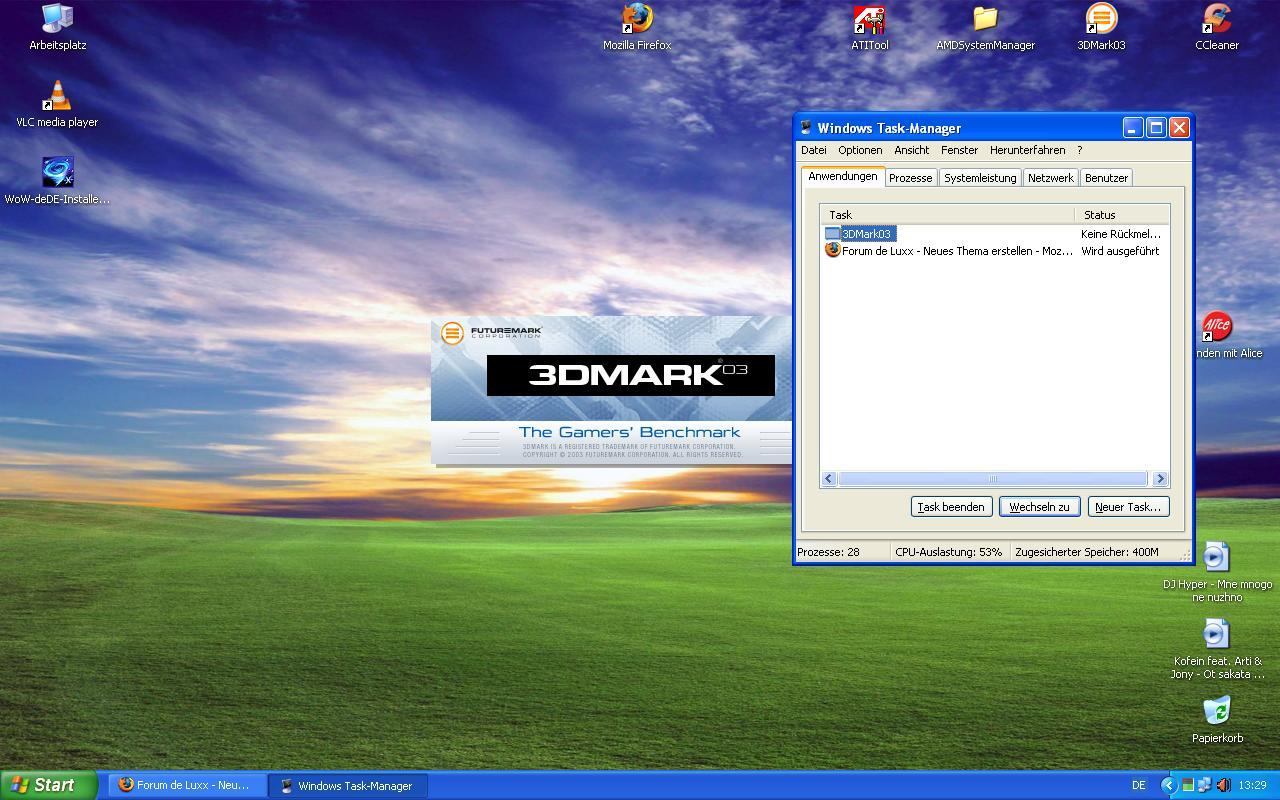The image size is (1280, 800).
Task: Select the 3DMark03 desktop shortcut
Action: point(1101,27)
